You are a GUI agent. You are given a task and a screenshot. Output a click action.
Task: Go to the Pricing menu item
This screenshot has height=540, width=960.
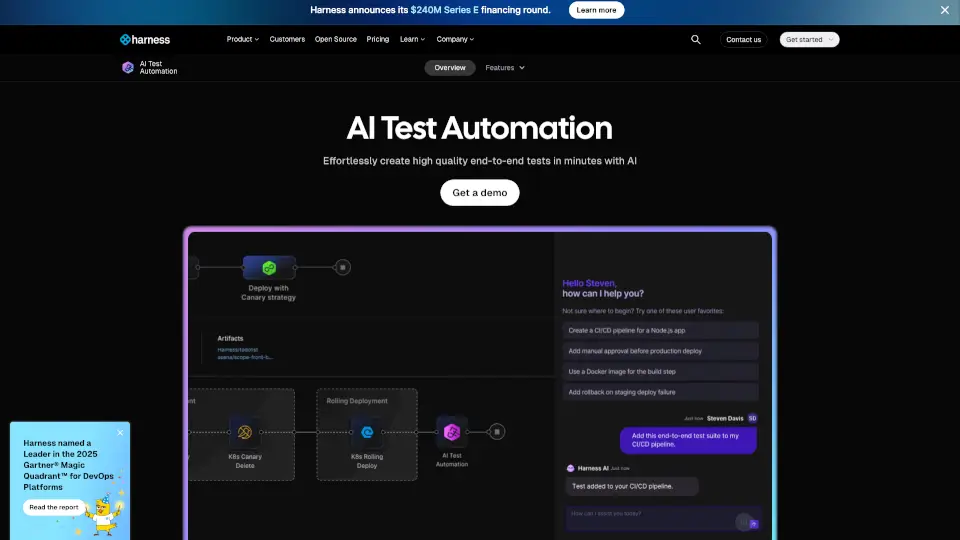(378, 39)
